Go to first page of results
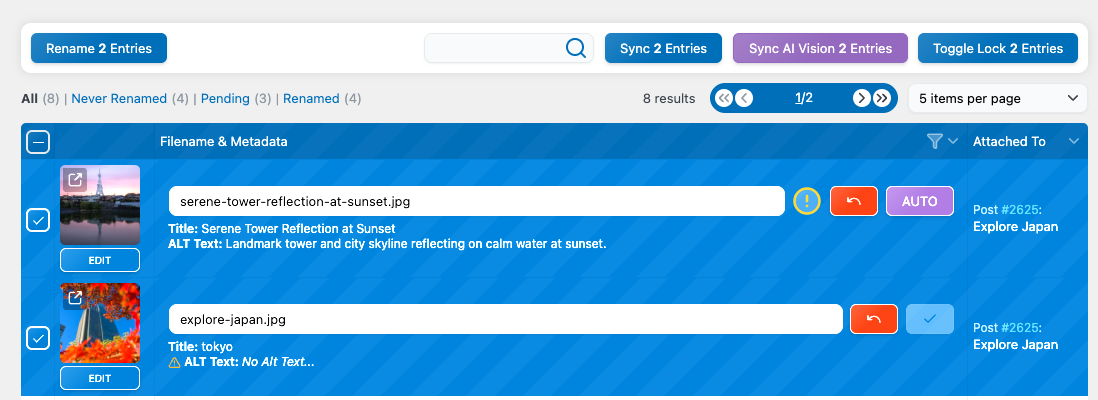Image resolution: width=1098 pixels, height=400 pixels. pos(724,98)
